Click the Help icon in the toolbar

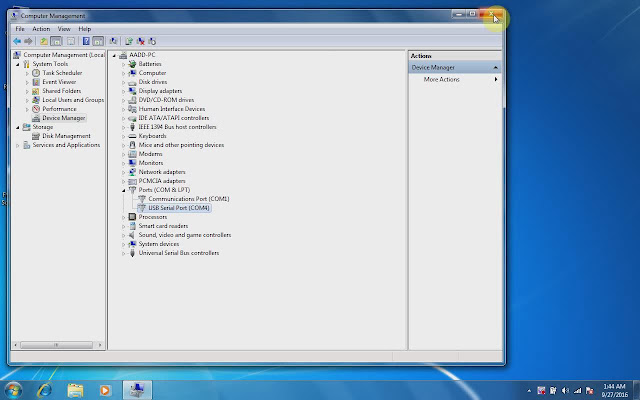[85, 41]
